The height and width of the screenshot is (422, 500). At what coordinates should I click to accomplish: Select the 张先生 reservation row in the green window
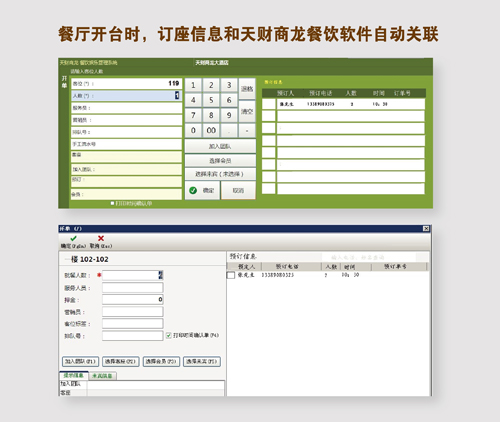click(351, 104)
